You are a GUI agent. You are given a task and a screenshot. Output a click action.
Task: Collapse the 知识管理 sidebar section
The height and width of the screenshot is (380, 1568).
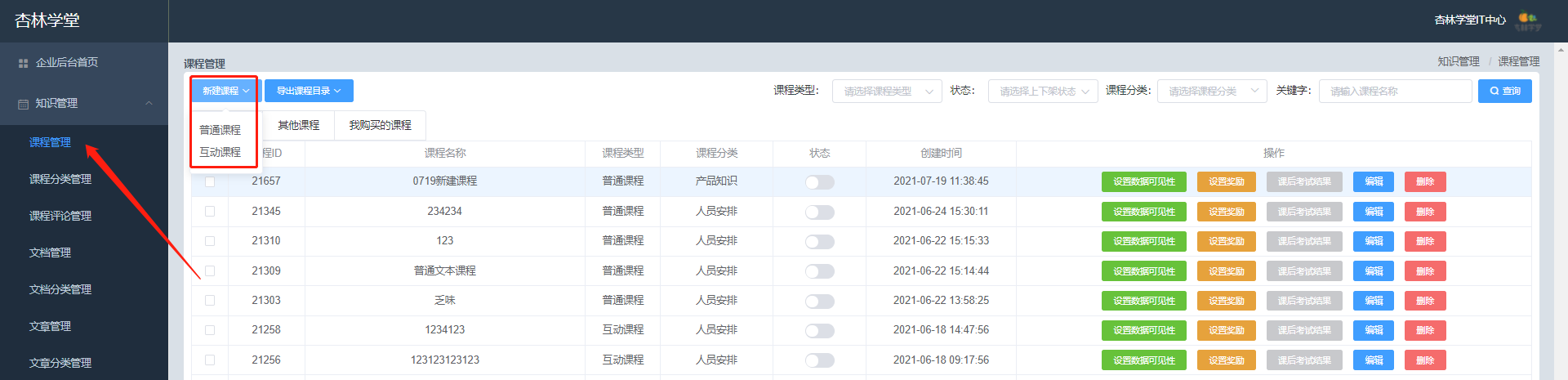pyautogui.click(x=83, y=104)
